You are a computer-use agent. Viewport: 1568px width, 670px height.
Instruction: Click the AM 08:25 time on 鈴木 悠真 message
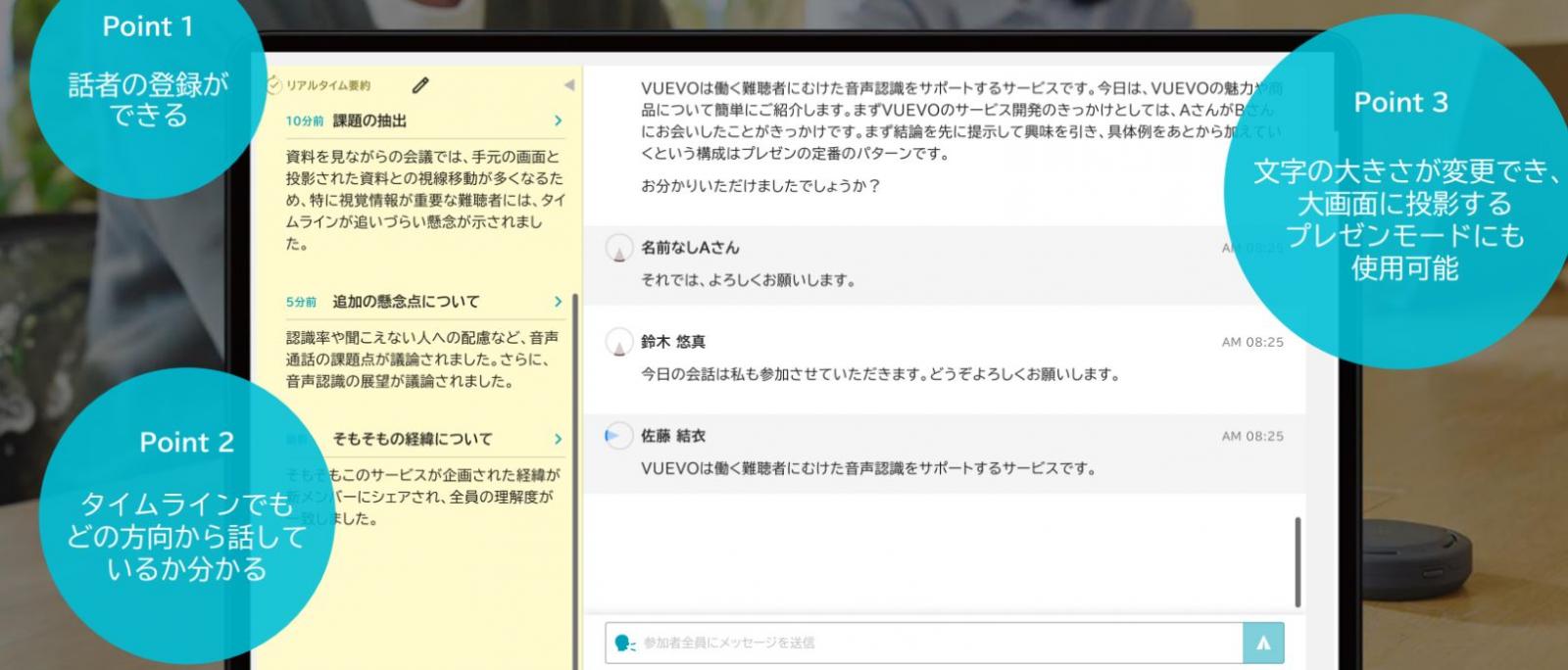pyautogui.click(x=1252, y=342)
